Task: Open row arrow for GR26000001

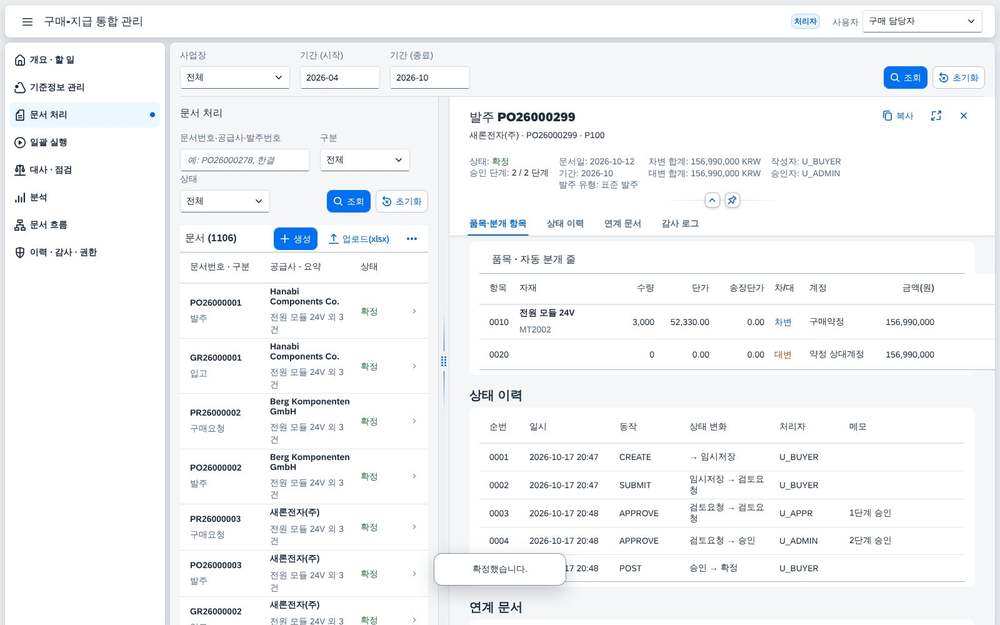Action: 415,366
